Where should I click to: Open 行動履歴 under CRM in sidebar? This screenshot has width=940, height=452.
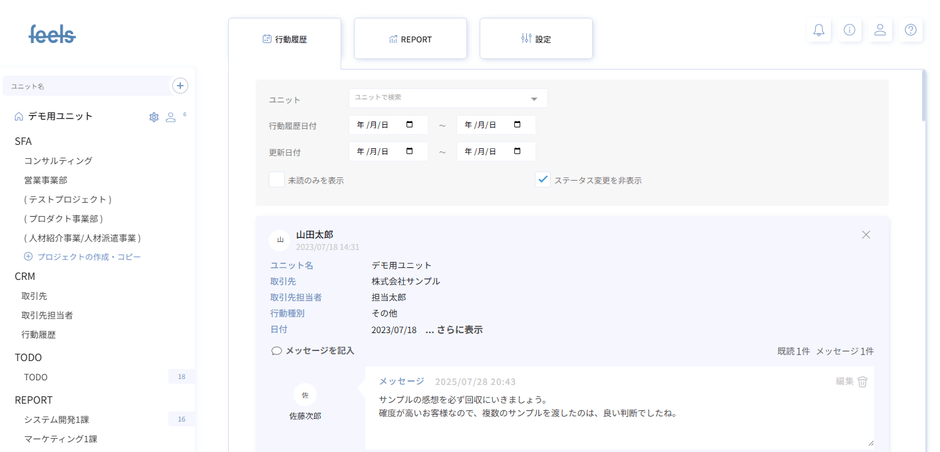point(38,335)
